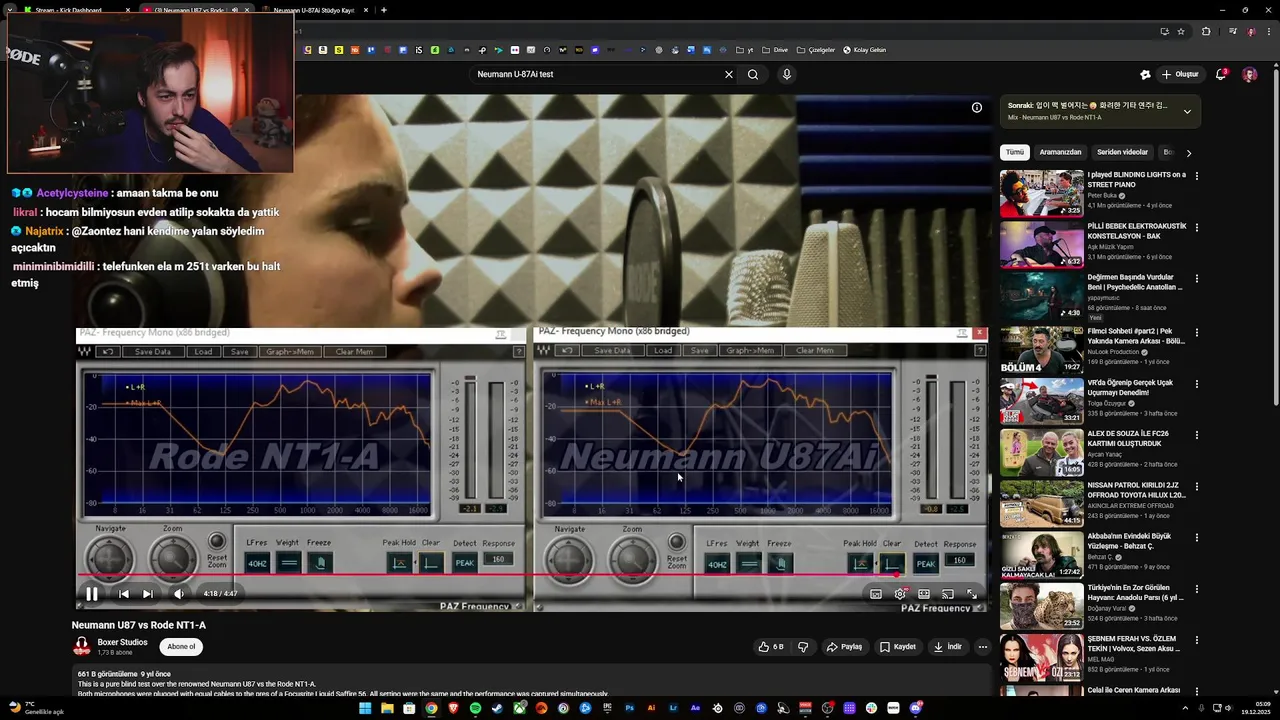Viewport: 1280px width, 720px height.
Task: Open options for ALEX DE SOUZA video
Action: pyautogui.click(x=1197, y=435)
